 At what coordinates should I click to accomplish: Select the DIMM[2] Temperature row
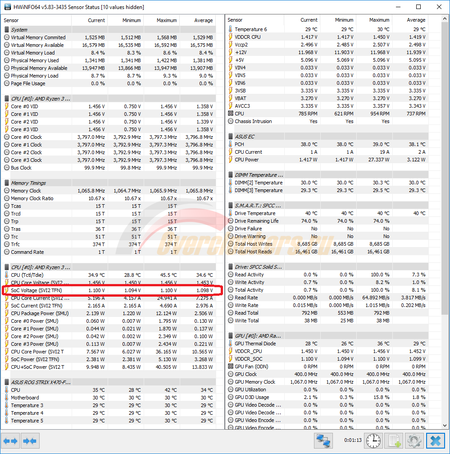pyautogui.click(x=328, y=183)
